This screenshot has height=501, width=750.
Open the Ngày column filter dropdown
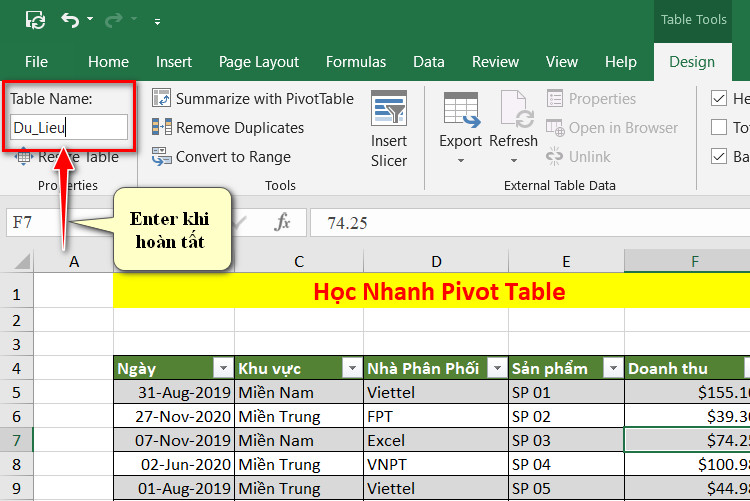tap(223, 368)
